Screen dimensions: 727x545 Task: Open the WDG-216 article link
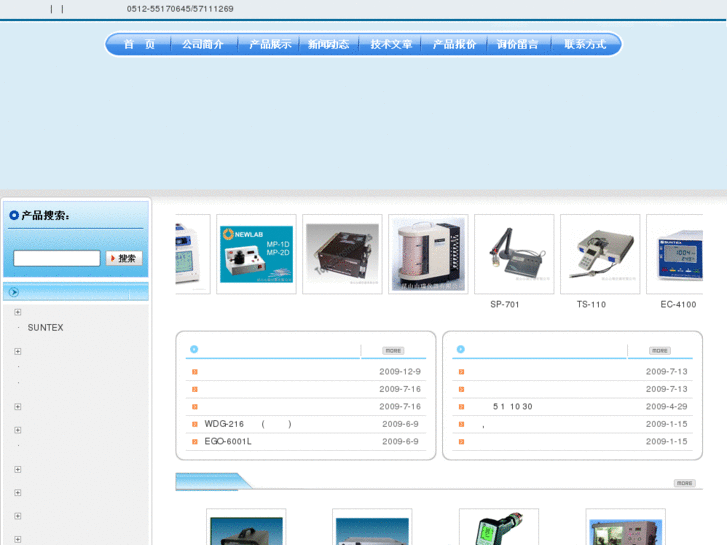pos(248,424)
